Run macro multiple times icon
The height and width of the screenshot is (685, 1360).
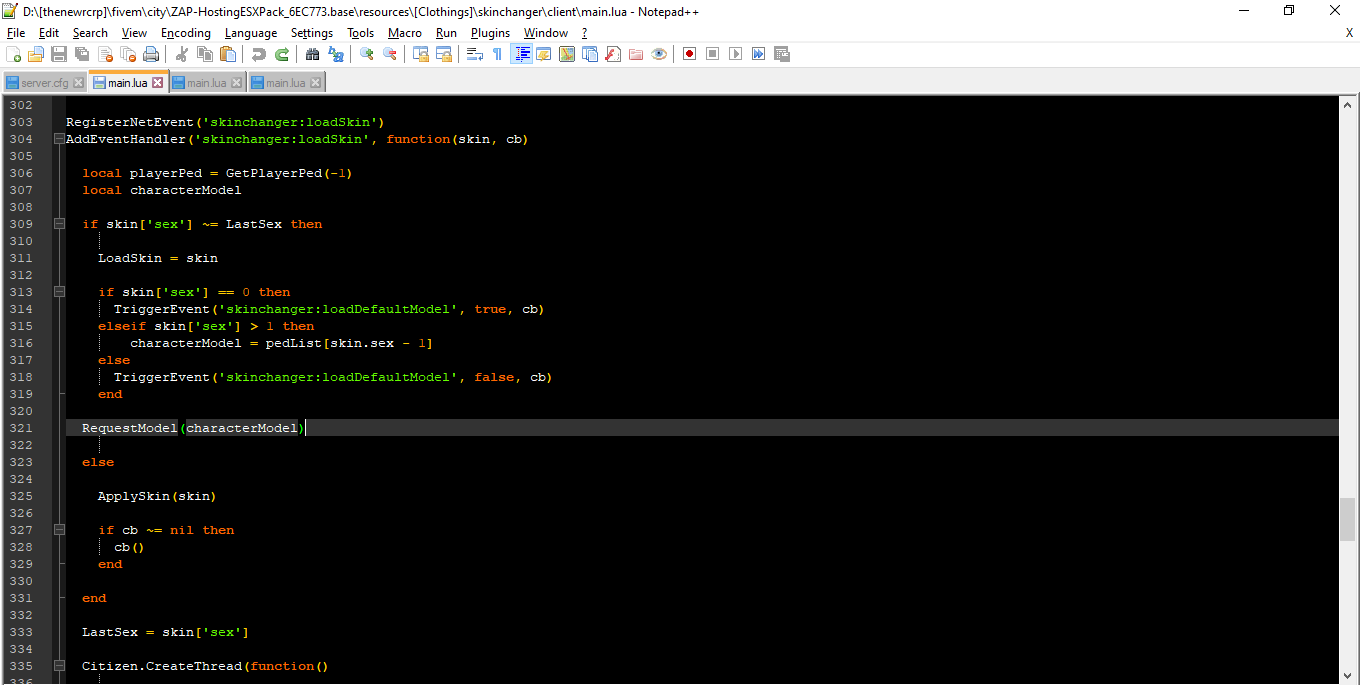click(759, 54)
